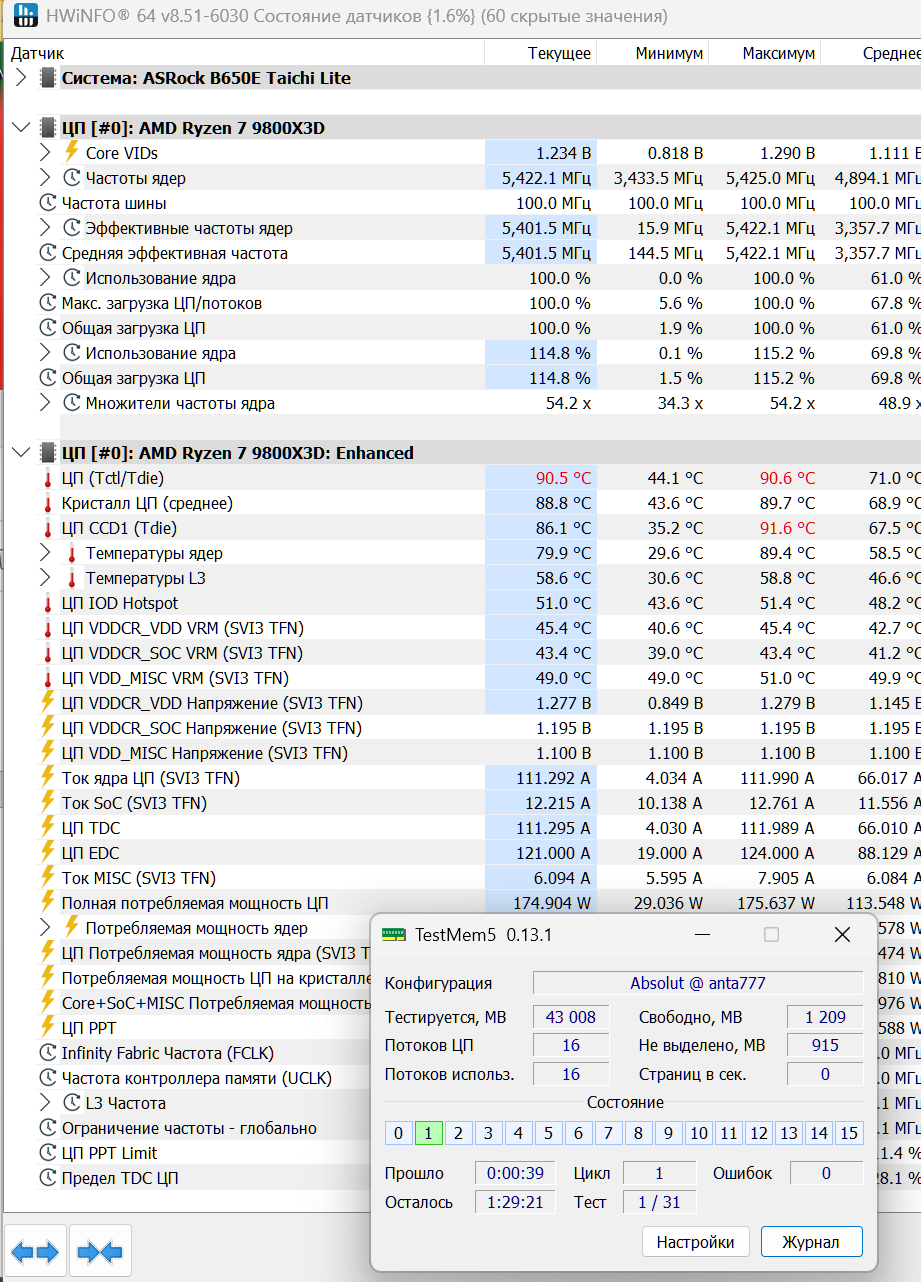Click the chip icon beside Система: ASRock B650E Taichi Lite
The image size is (921, 1282).
coord(48,78)
